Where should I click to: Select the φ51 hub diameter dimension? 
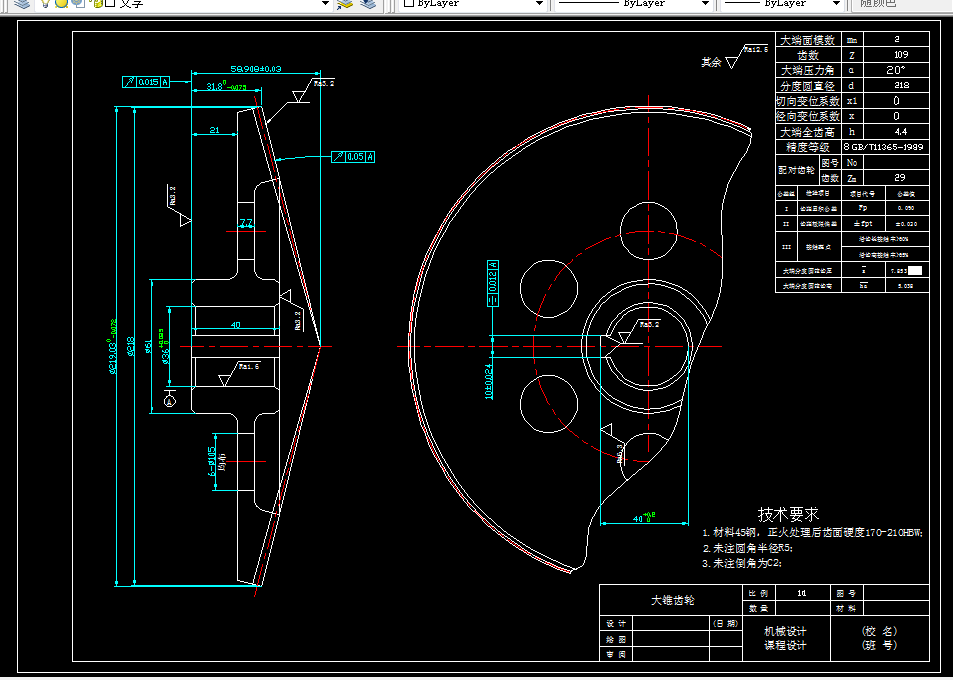[x=148, y=346]
